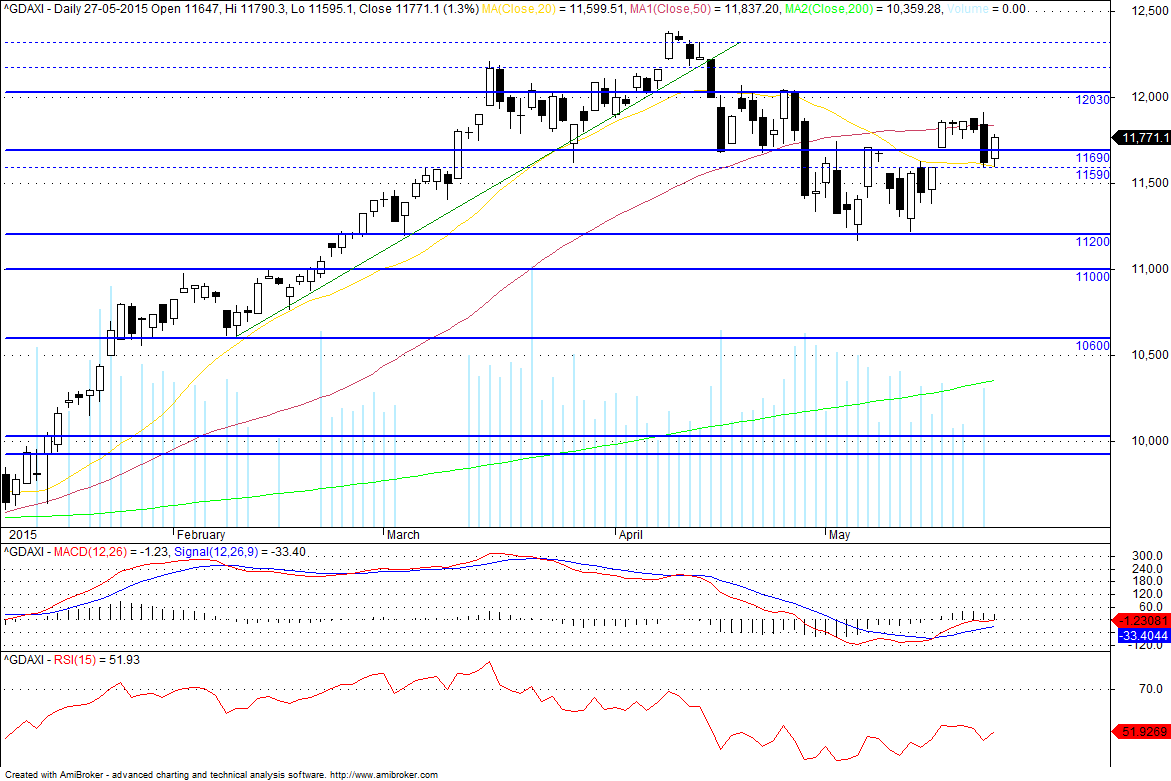This screenshot has width=1171, height=781.
Task: Click the 300.0 MACD axis label
Action: click(x=1148, y=556)
